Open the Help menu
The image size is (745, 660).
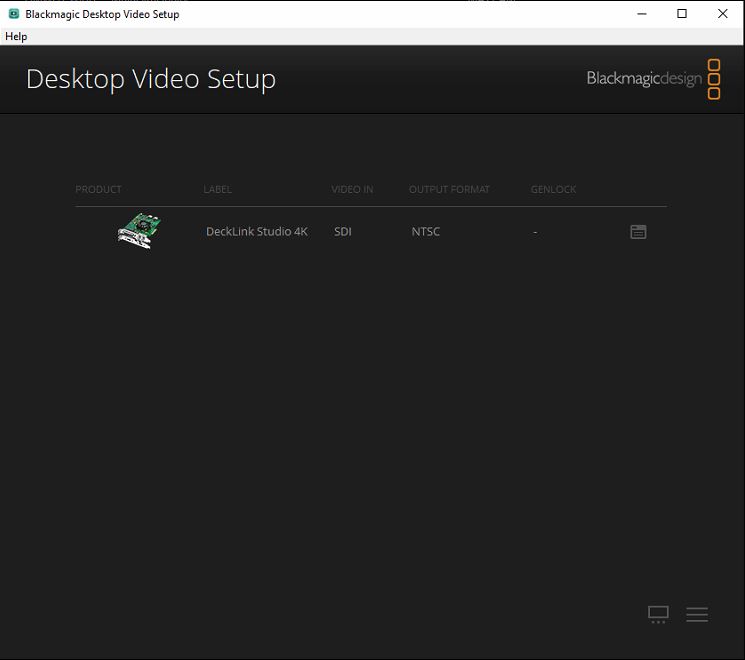coord(16,37)
